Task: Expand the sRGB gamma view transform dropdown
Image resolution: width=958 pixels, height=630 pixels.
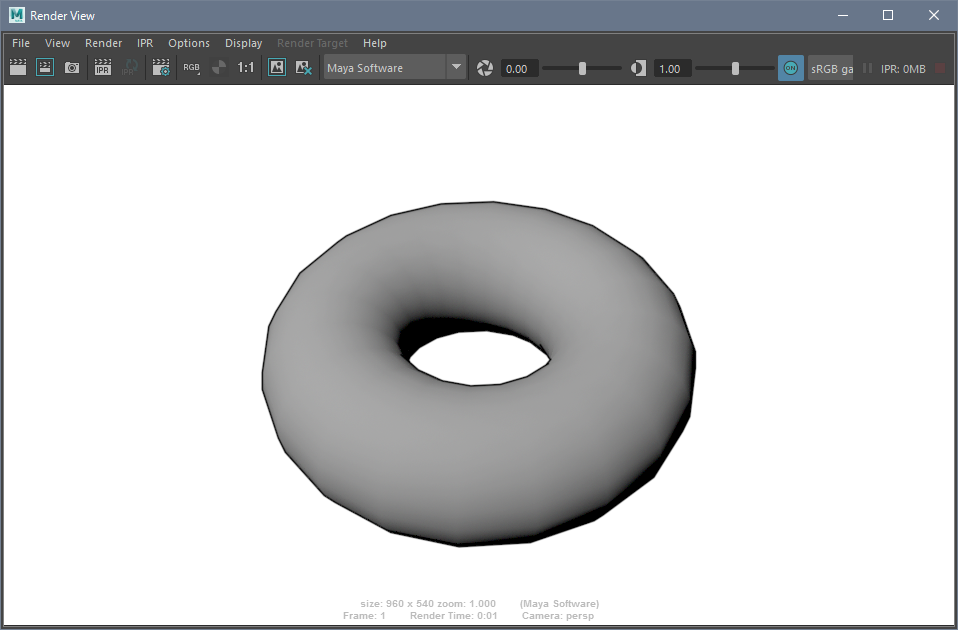Action: click(831, 68)
